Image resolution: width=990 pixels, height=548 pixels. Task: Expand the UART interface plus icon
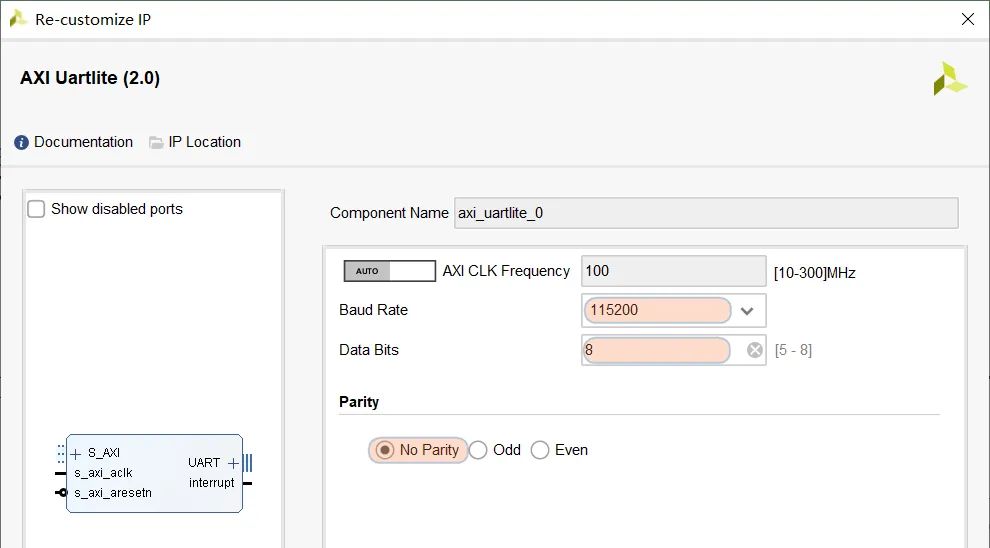click(233, 463)
